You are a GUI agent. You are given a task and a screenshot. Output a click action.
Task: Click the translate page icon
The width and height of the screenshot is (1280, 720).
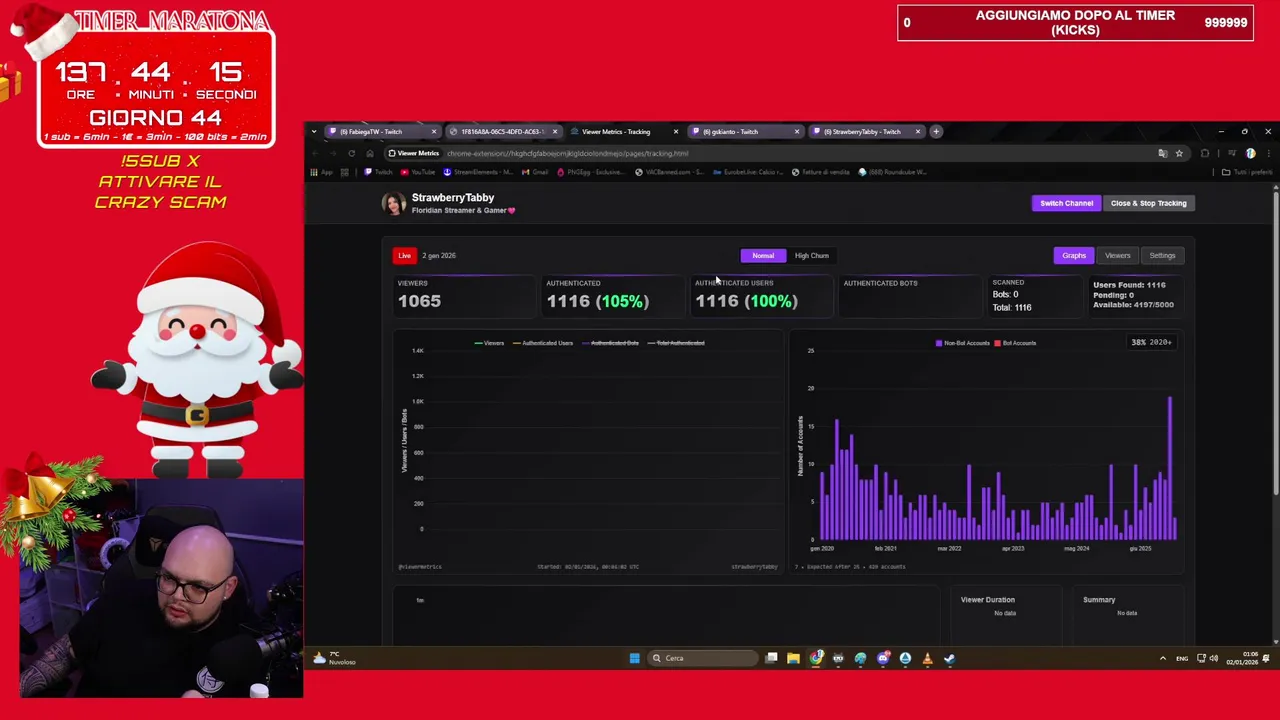click(x=1162, y=154)
